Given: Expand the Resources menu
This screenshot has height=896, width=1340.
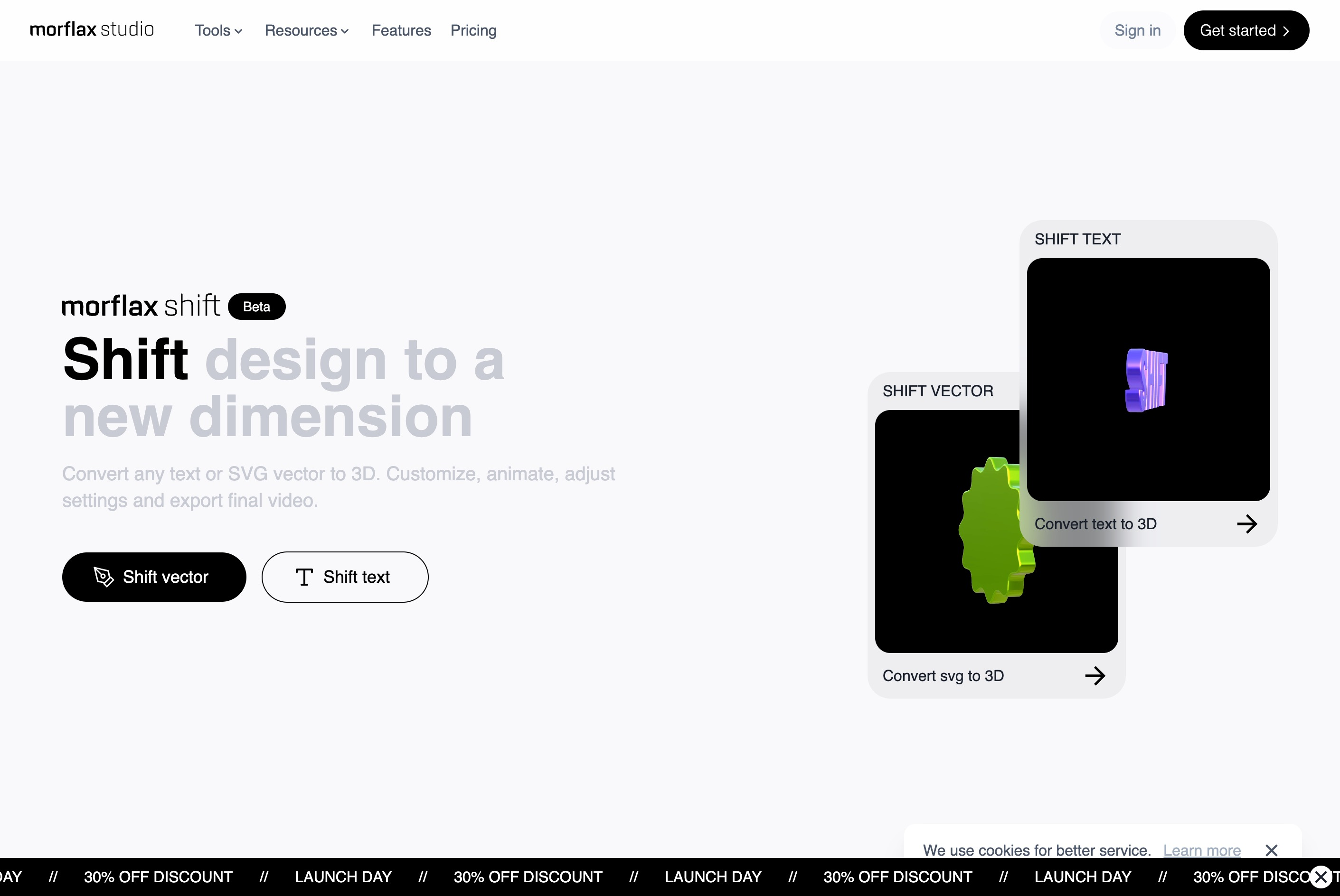Looking at the screenshot, I should coord(306,30).
